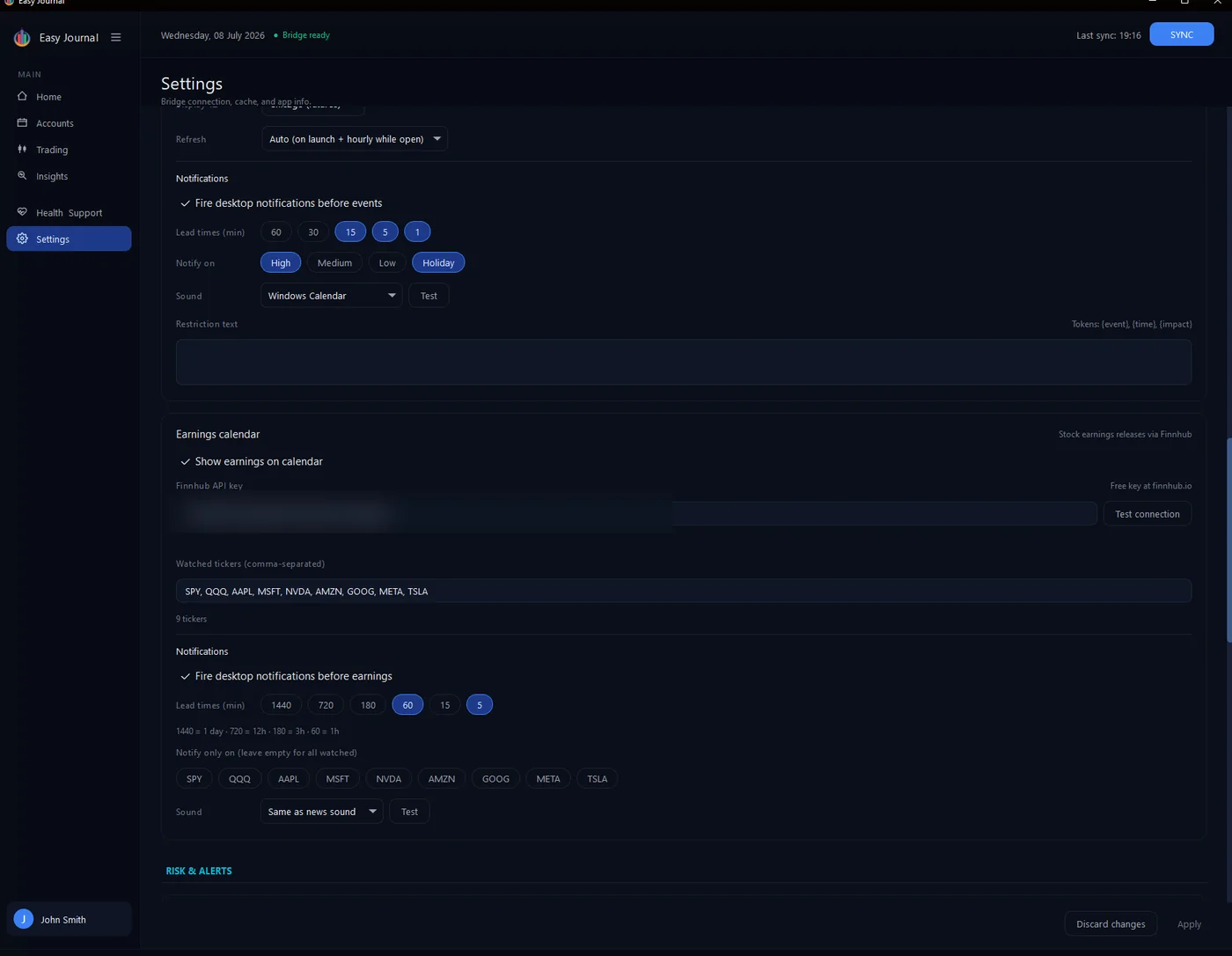
Task: Select the AAPL chip under Notify only on
Action: coord(289,779)
